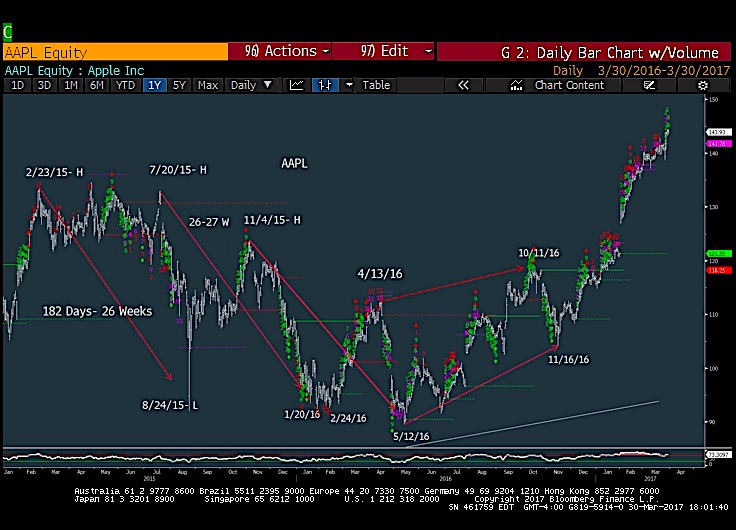
Task: Click the '7/20/15- H' annotation
Action: pyautogui.click(x=178, y=169)
